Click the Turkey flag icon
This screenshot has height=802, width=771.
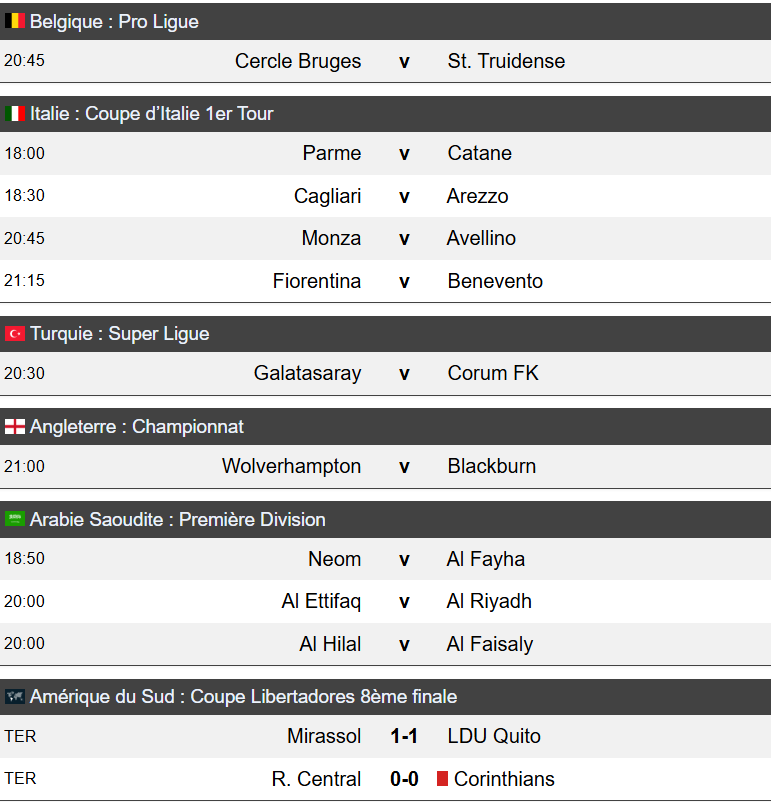[x=15, y=333]
